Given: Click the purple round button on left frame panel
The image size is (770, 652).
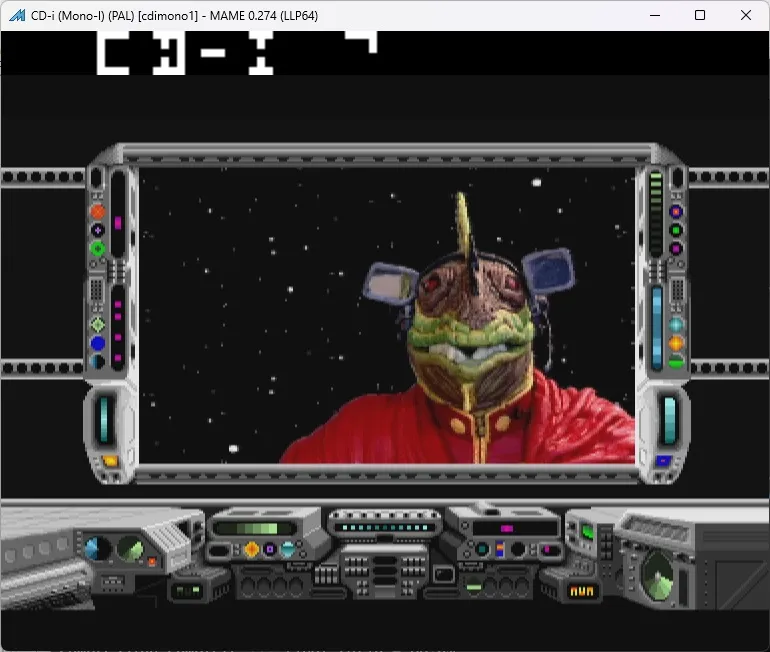Looking at the screenshot, I should 98,230.
